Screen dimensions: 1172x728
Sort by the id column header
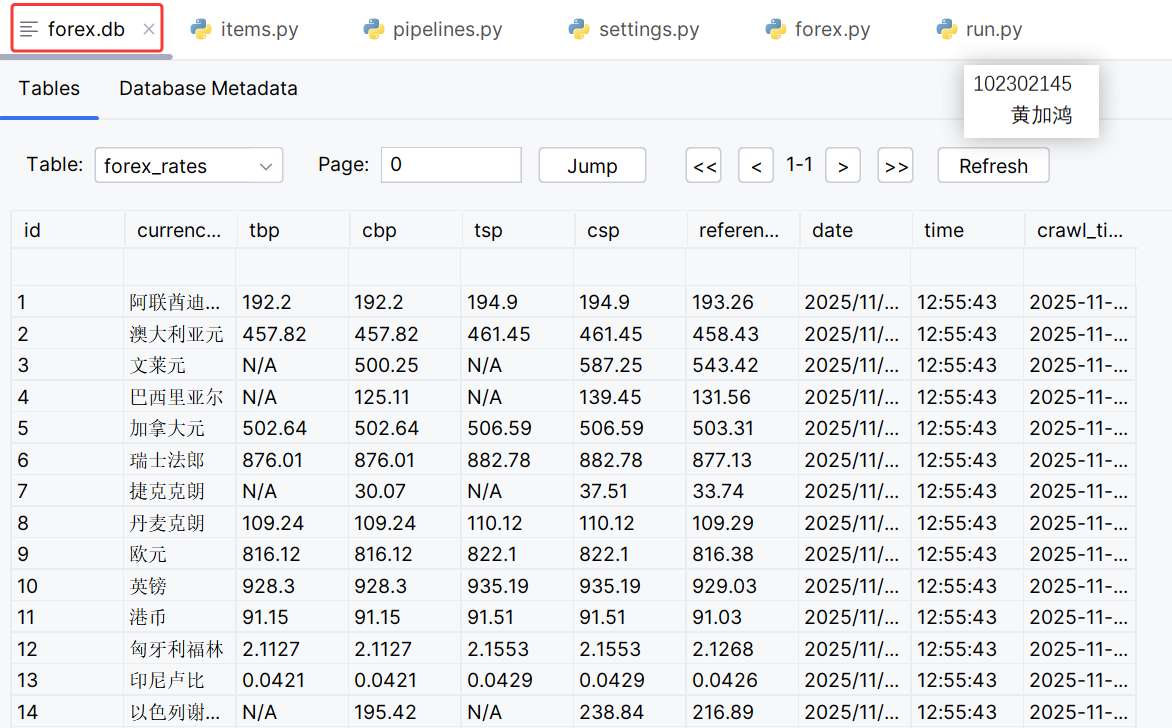[x=67, y=230]
